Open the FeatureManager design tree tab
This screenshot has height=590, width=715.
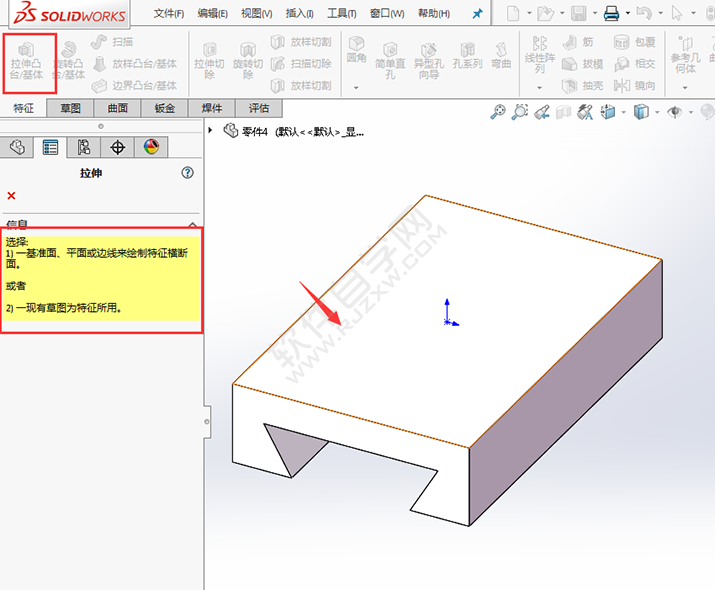[16, 147]
